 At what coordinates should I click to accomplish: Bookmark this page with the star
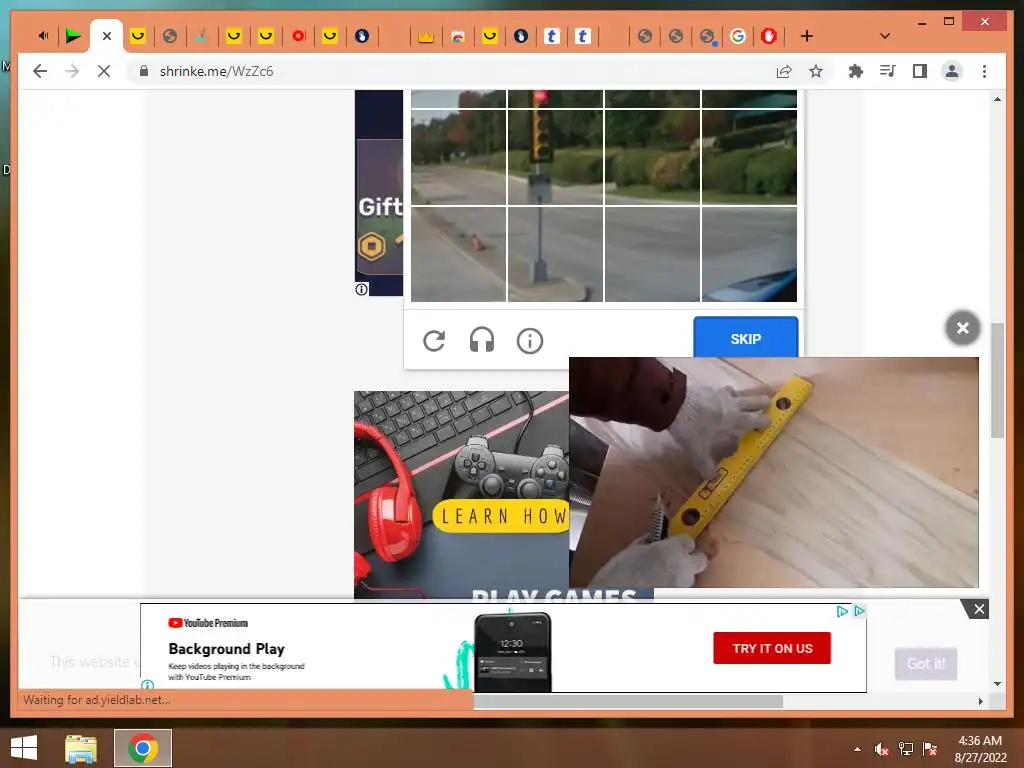tap(816, 71)
